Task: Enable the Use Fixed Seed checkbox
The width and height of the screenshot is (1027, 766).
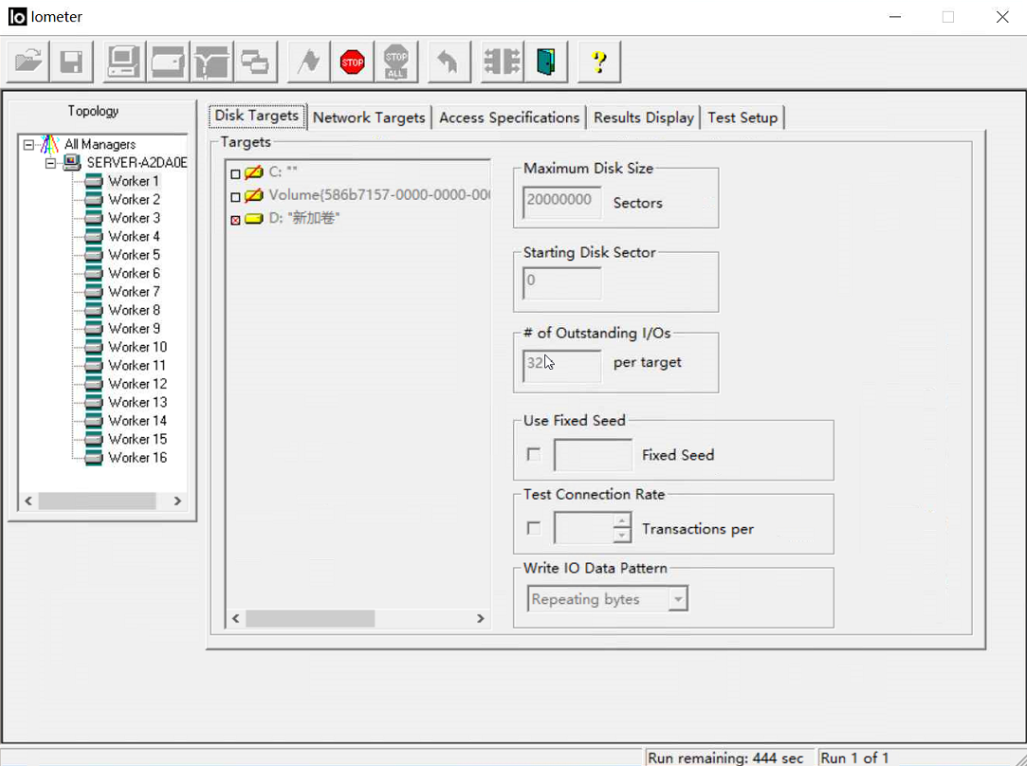Action: [534, 455]
